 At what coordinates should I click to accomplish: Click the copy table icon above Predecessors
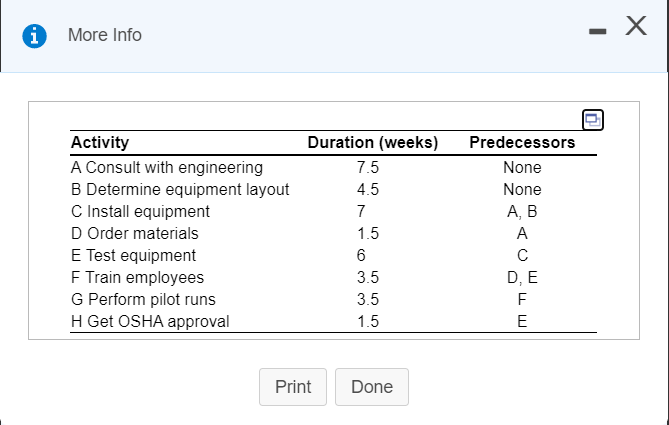[594, 121]
